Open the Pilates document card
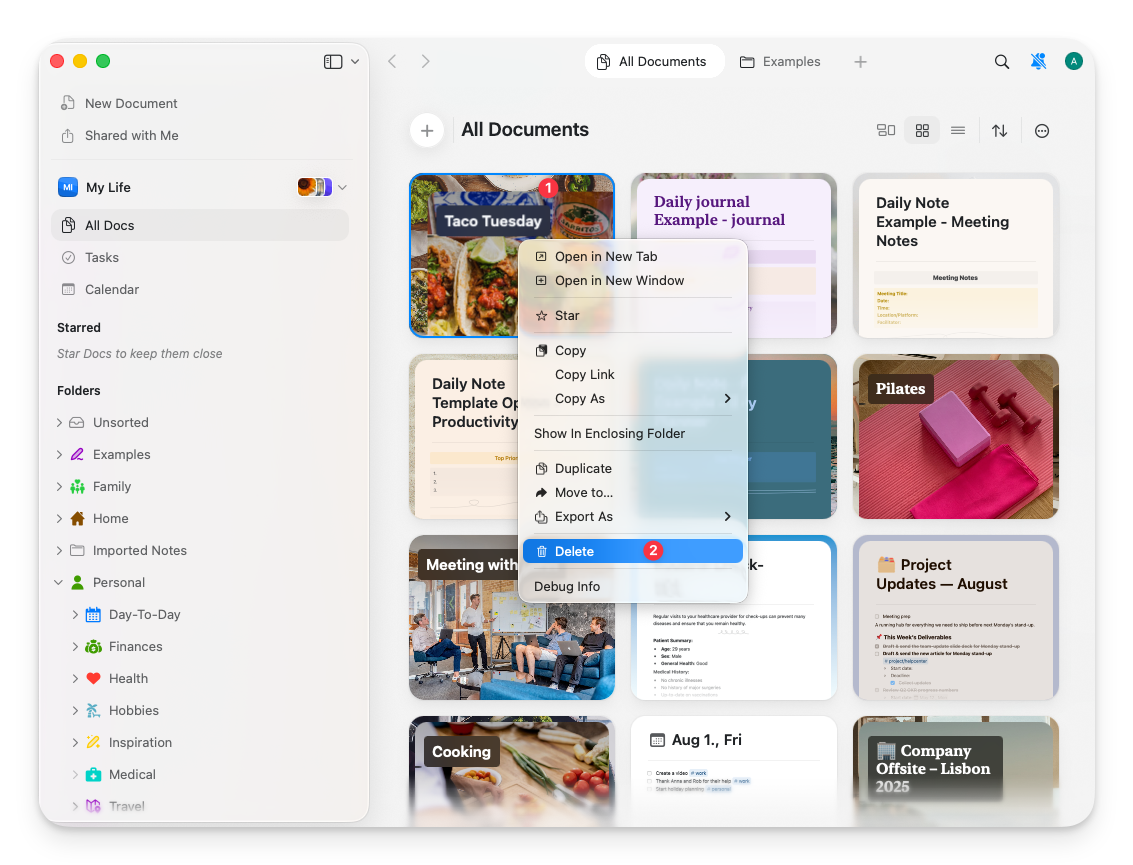The image size is (1133, 865). coord(956,436)
